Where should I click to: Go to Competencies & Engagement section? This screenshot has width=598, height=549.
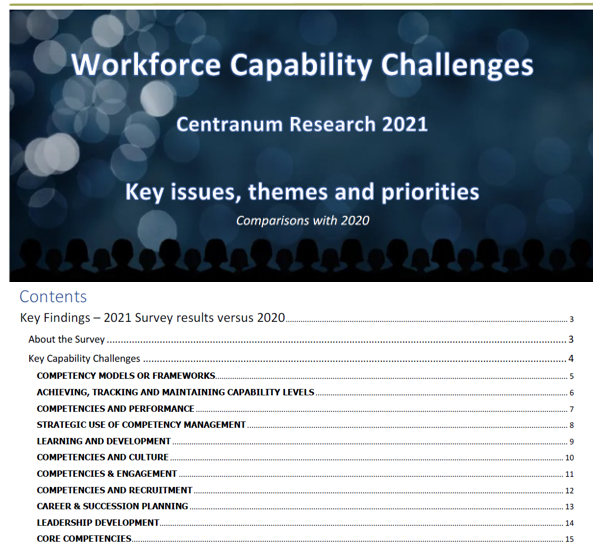305,474
